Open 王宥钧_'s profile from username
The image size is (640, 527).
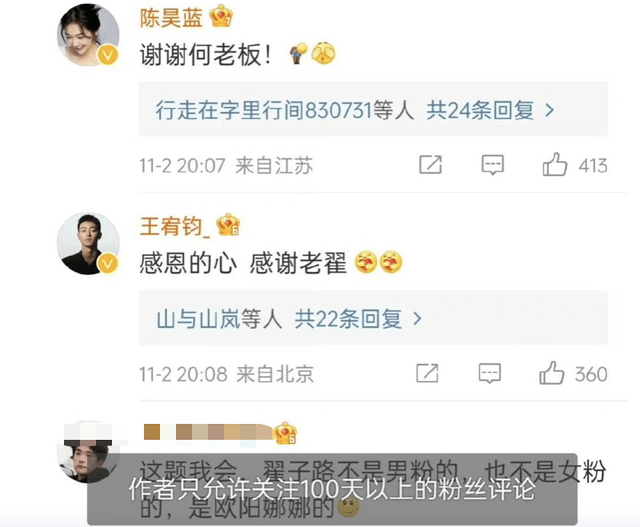(x=175, y=227)
